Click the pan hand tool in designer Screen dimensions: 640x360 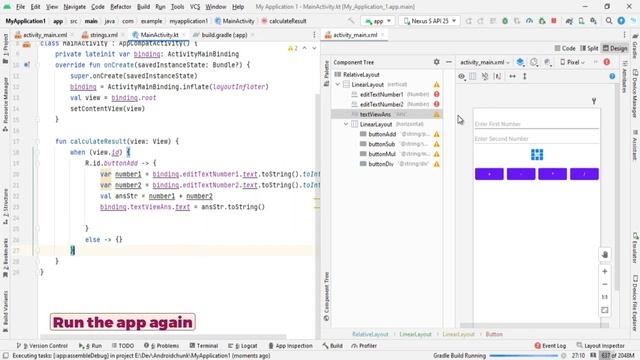605,254
